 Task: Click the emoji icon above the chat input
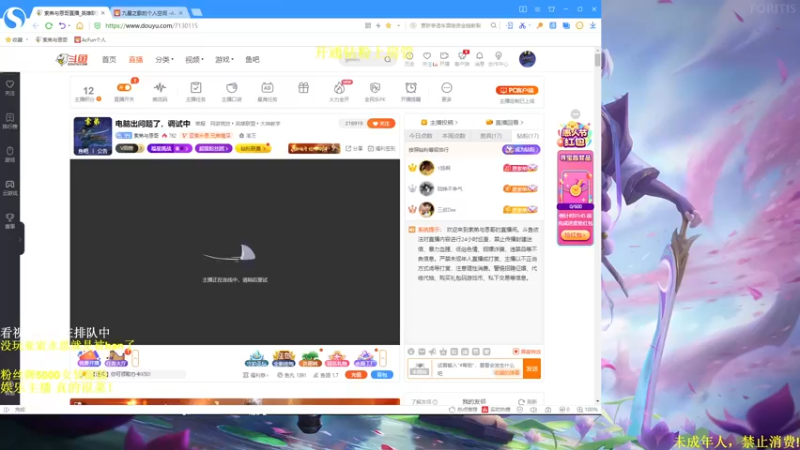[x=411, y=352]
